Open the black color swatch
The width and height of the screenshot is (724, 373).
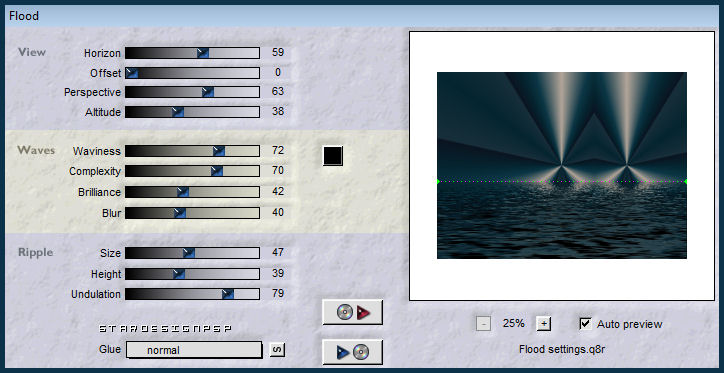(x=332, y=156)
